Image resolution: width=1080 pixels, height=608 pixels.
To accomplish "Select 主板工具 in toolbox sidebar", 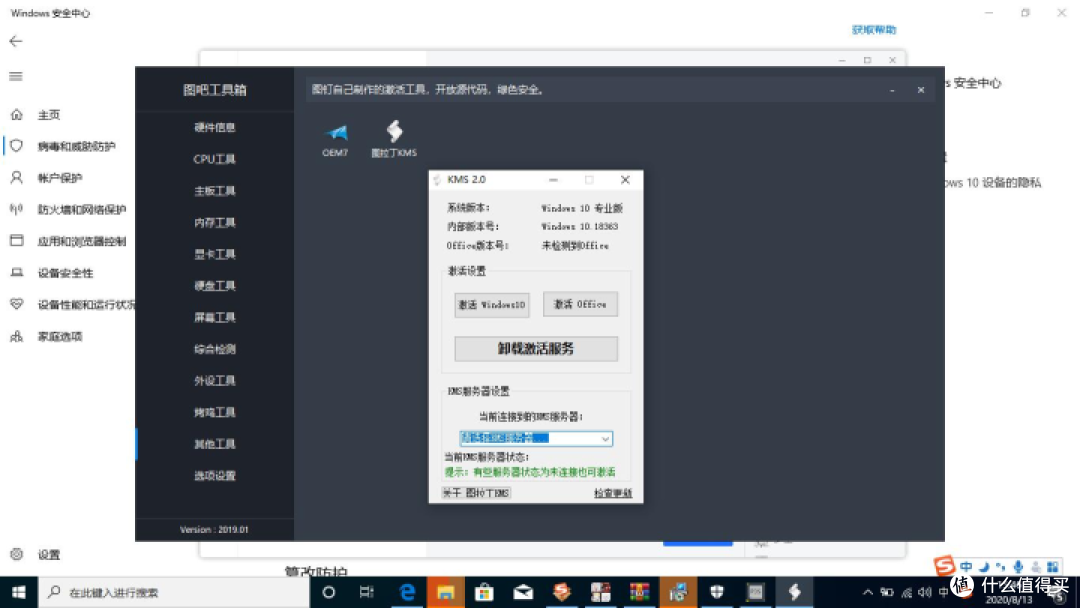I will pos(215,191).
